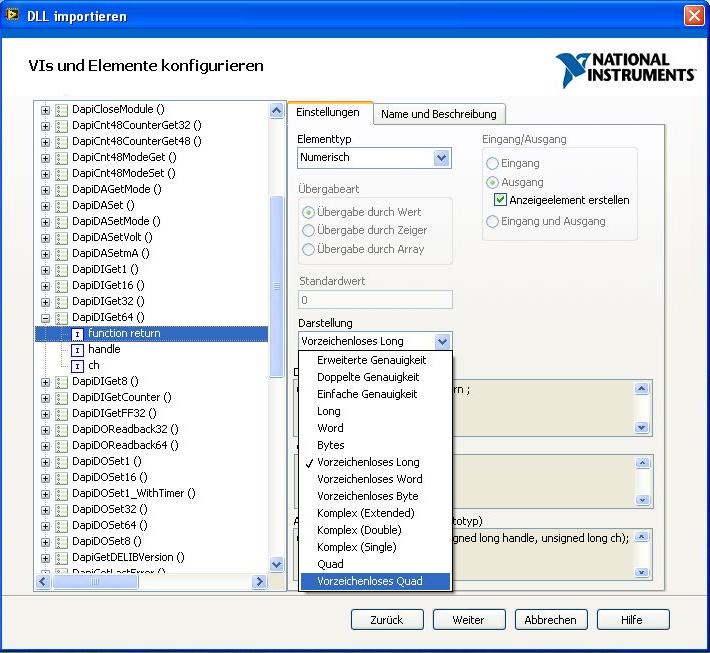Select Doppelte Genauigkeit in the dropdown list
The image size is (710, 653).
point(368,377)
